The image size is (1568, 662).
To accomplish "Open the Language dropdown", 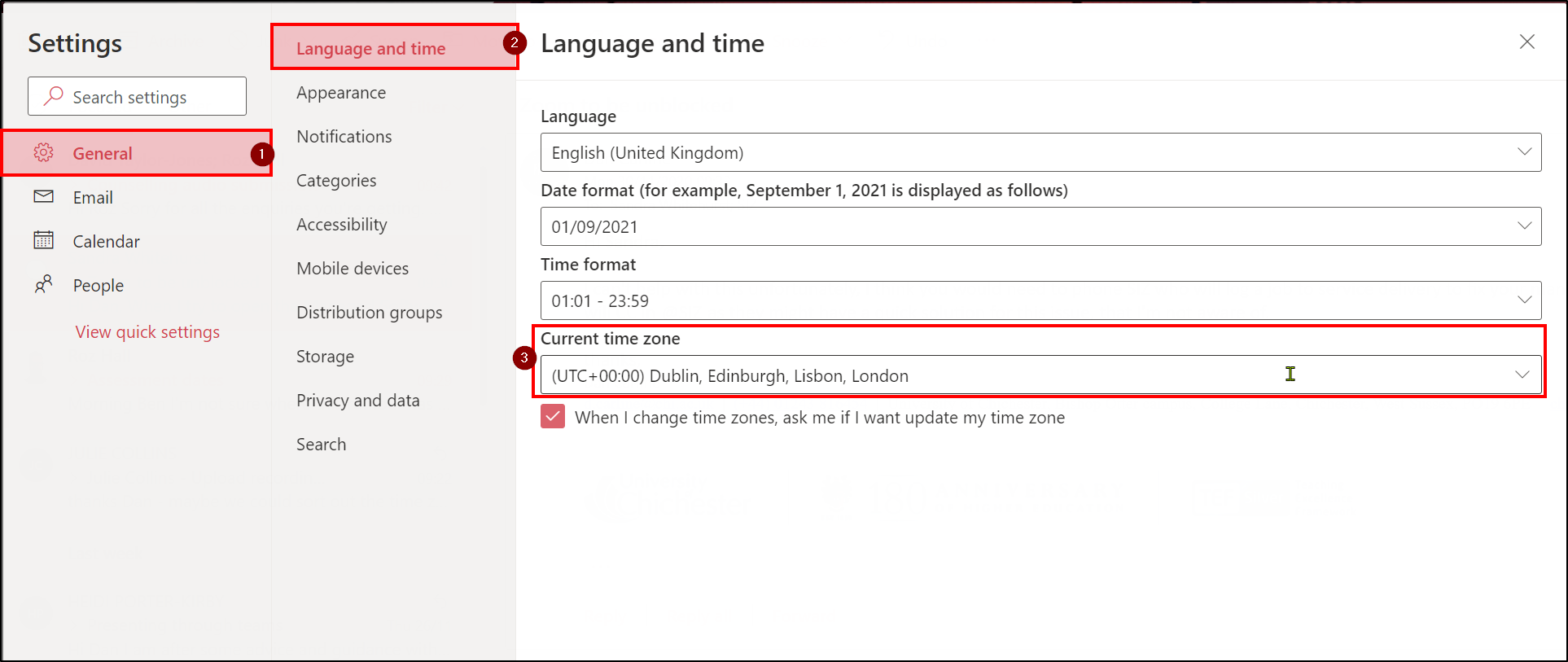I will pyautogui.click(x=1040, y=152).
